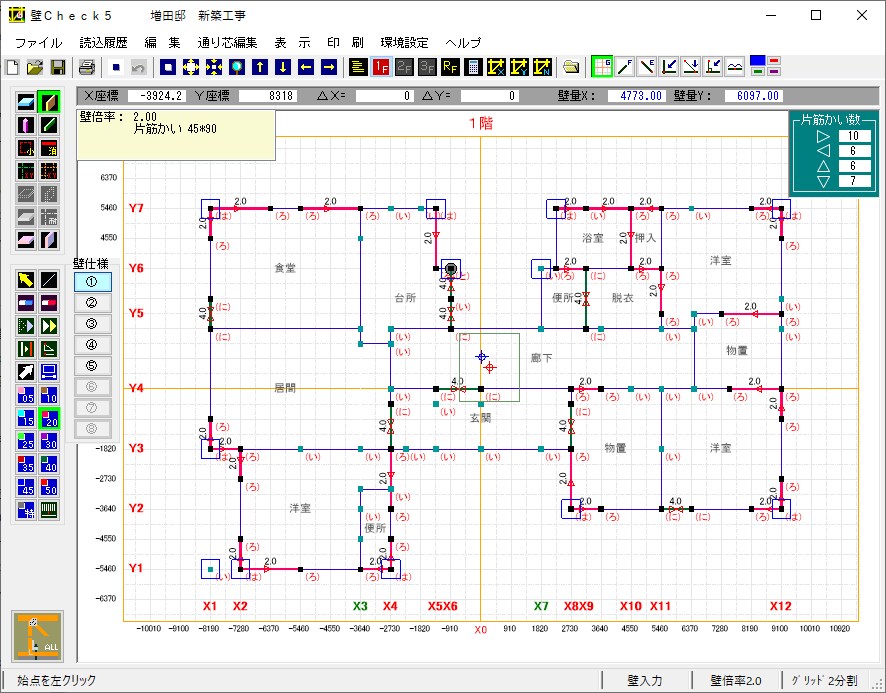Click the ALL brace button at bottom left
886x693 pixels.
coord(38,636)
